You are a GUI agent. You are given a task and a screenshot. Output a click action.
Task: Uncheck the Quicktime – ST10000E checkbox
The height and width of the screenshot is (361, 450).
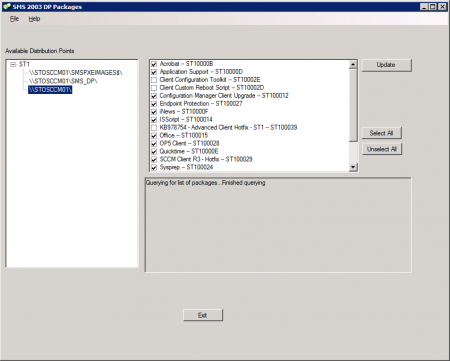click(x=154, y=152)
